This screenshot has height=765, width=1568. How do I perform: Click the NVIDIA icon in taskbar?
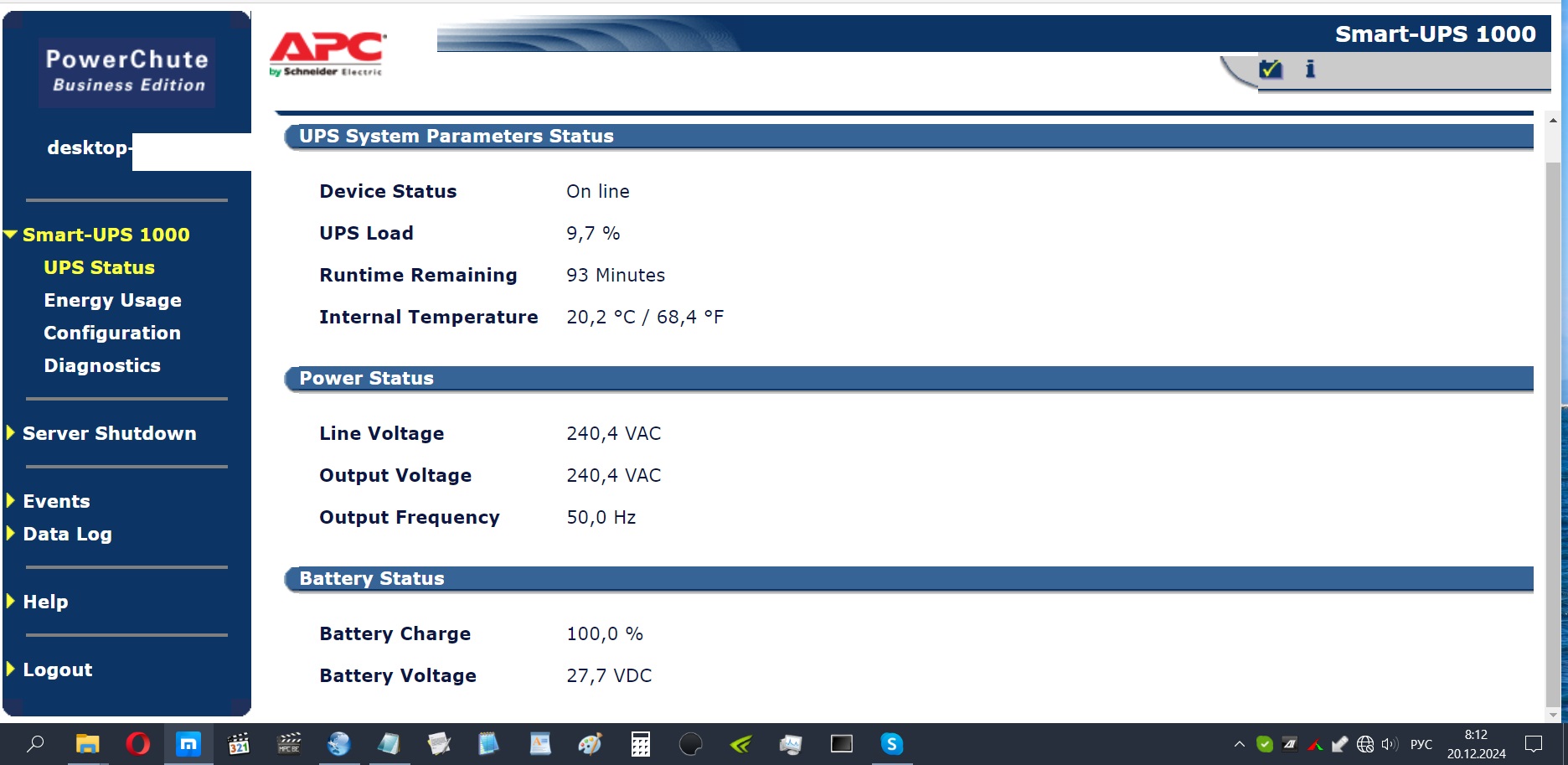tap(741, 744)
